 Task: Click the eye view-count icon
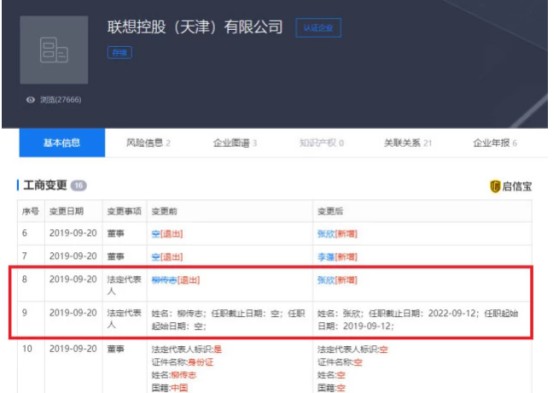(x=31, y=100)
